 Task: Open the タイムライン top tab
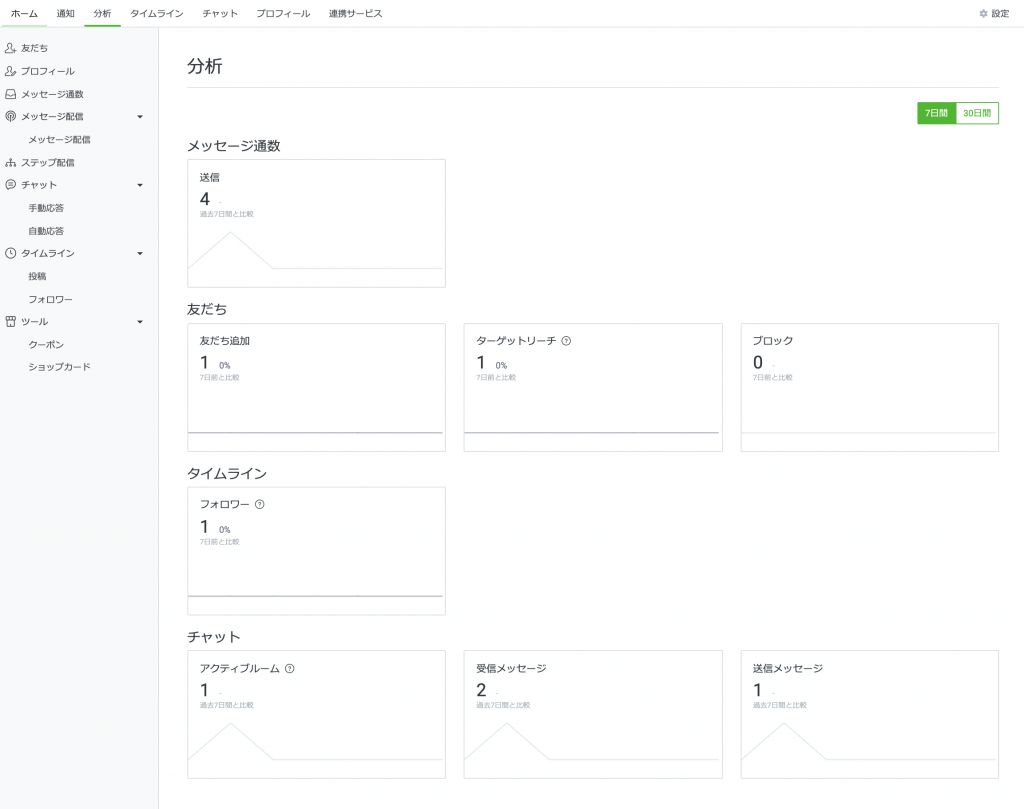(x=157, y=13)
